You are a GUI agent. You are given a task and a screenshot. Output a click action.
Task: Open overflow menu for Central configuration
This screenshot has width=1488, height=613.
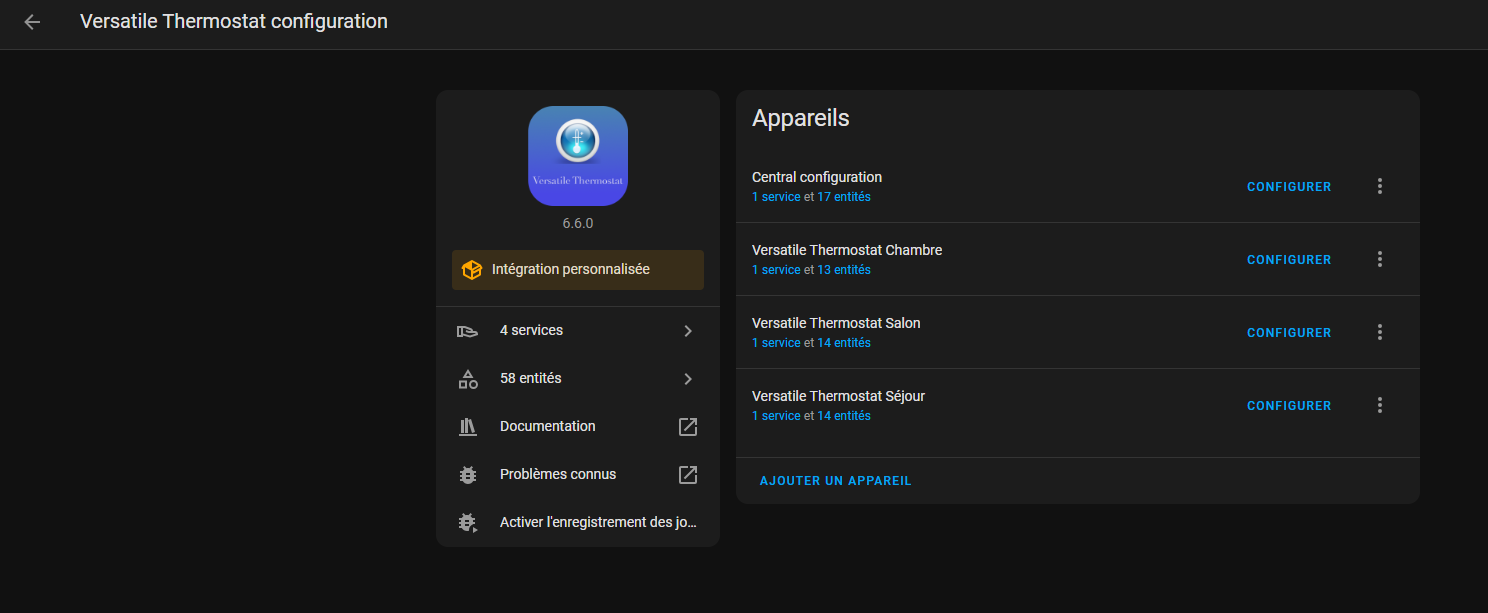(1380, 186)
